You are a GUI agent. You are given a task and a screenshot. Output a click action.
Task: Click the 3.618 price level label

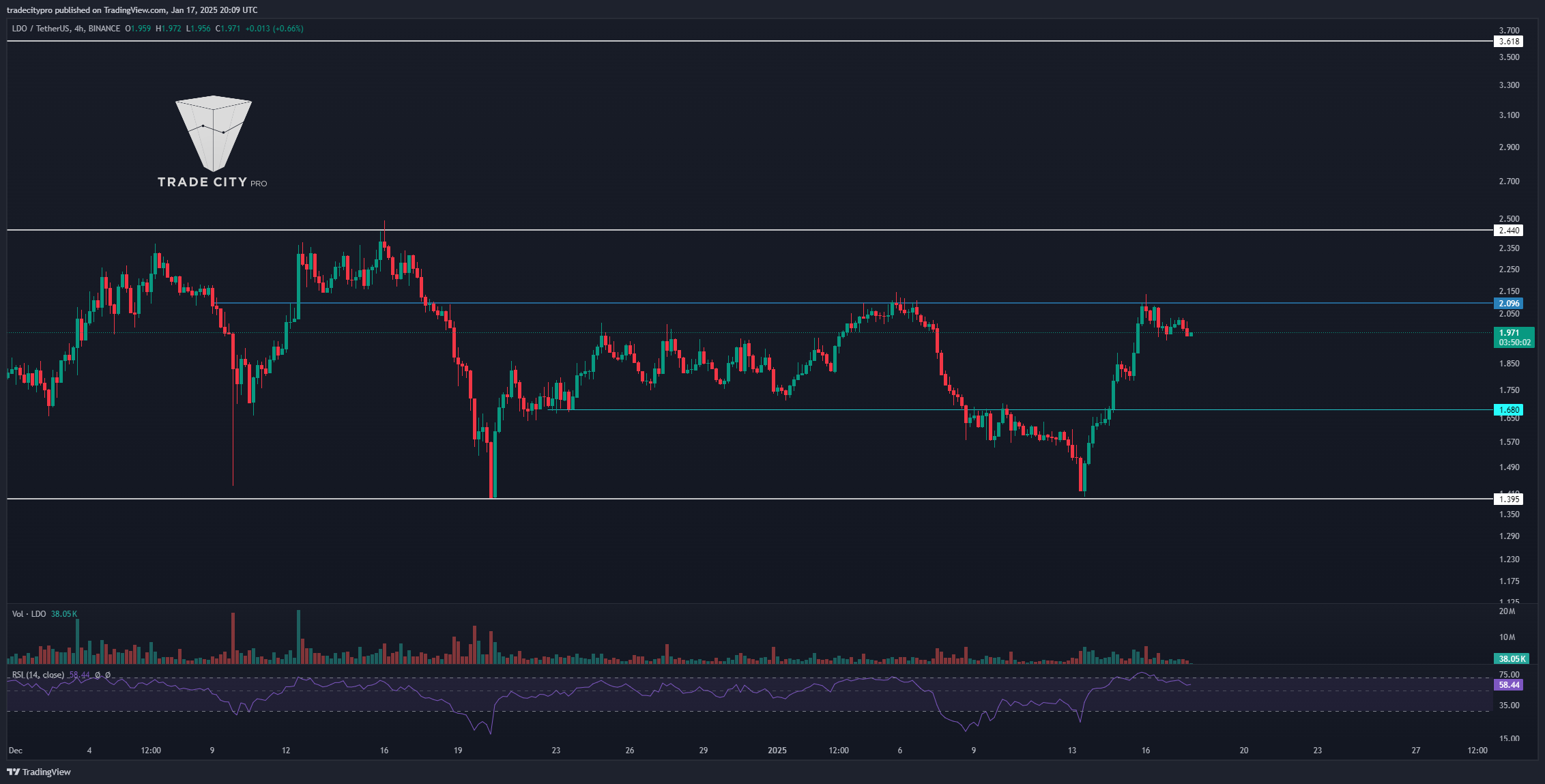[1508, 42]
